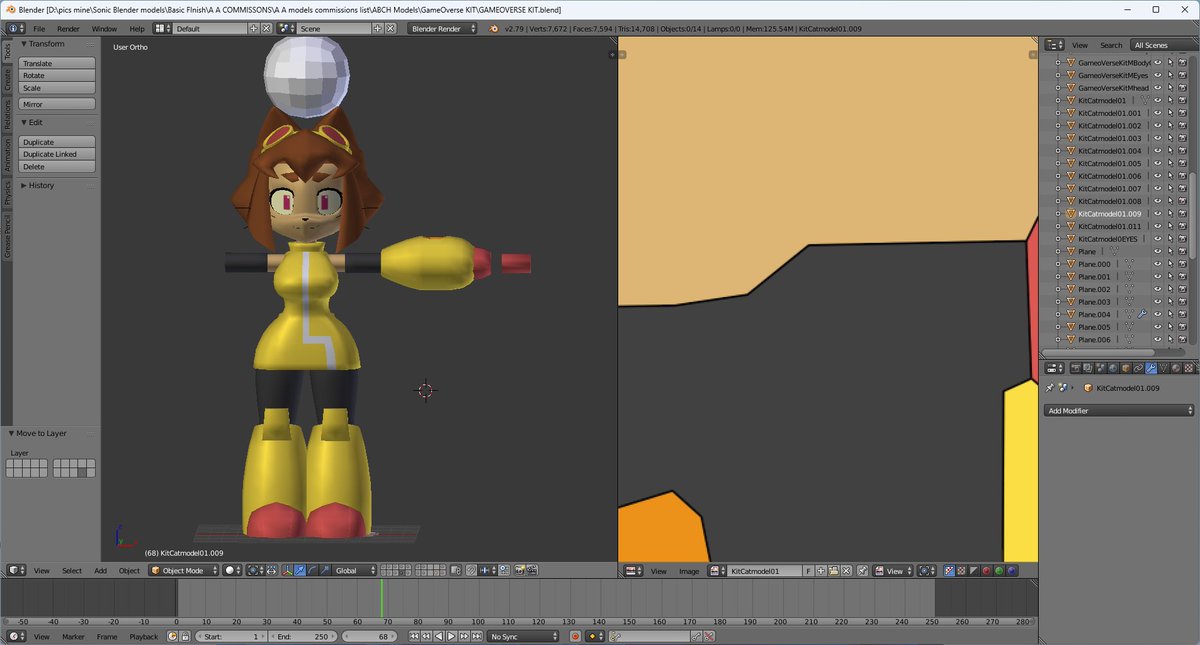Toggle the 3D manipulator widget icon

coord(286,570)
